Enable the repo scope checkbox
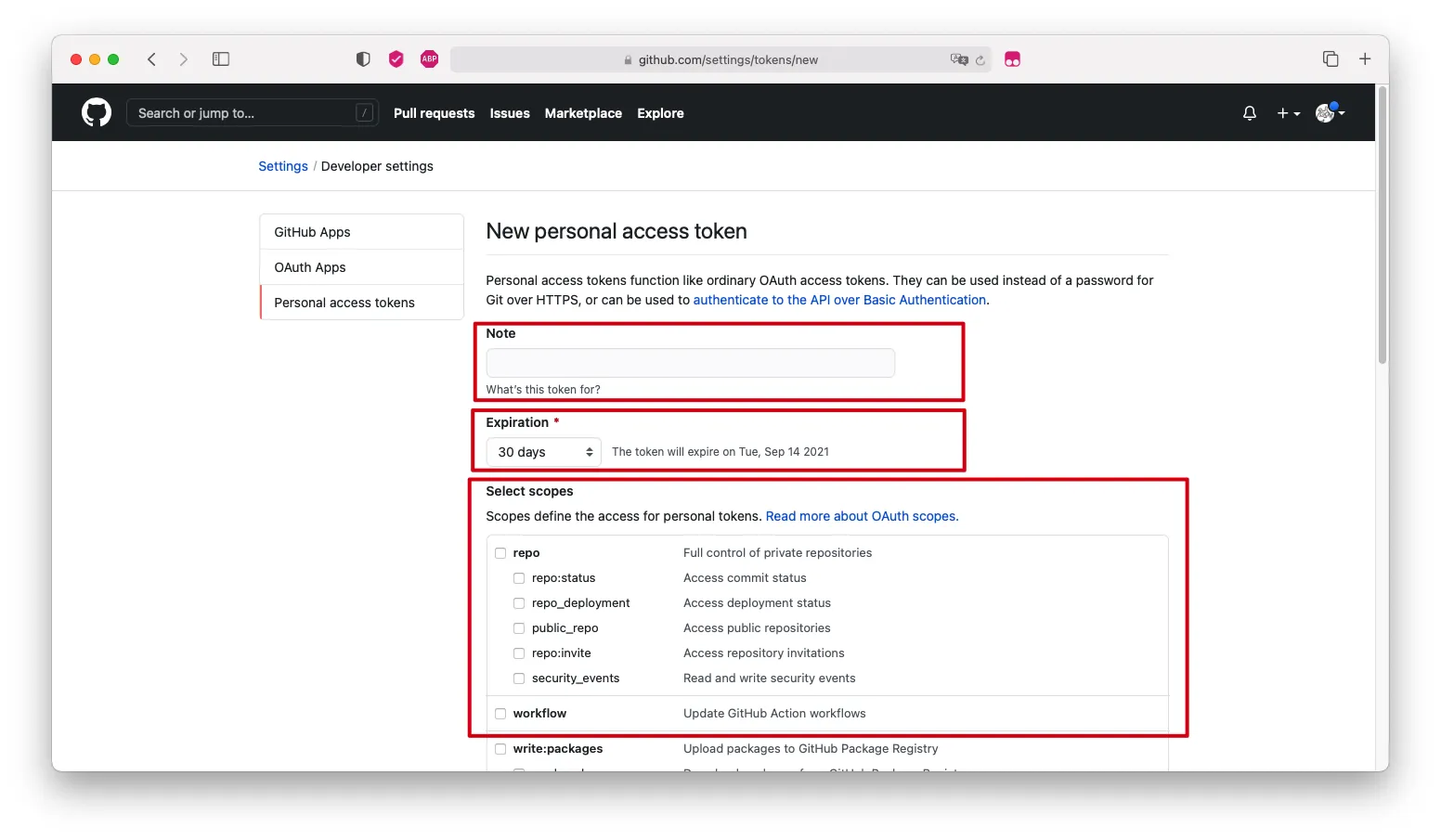The height and width of the screenshot is (840, 1441). (500, 553)
